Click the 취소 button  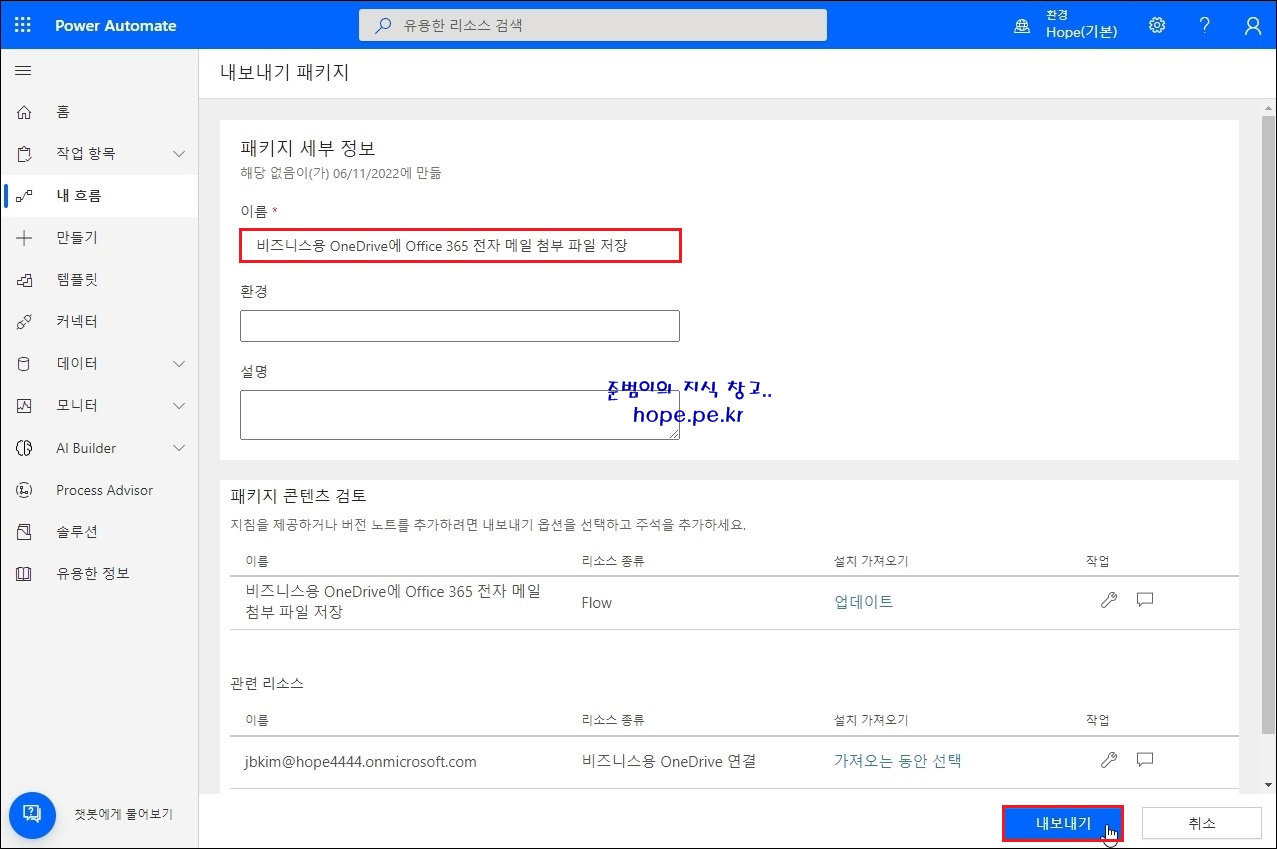[1202, 823]
